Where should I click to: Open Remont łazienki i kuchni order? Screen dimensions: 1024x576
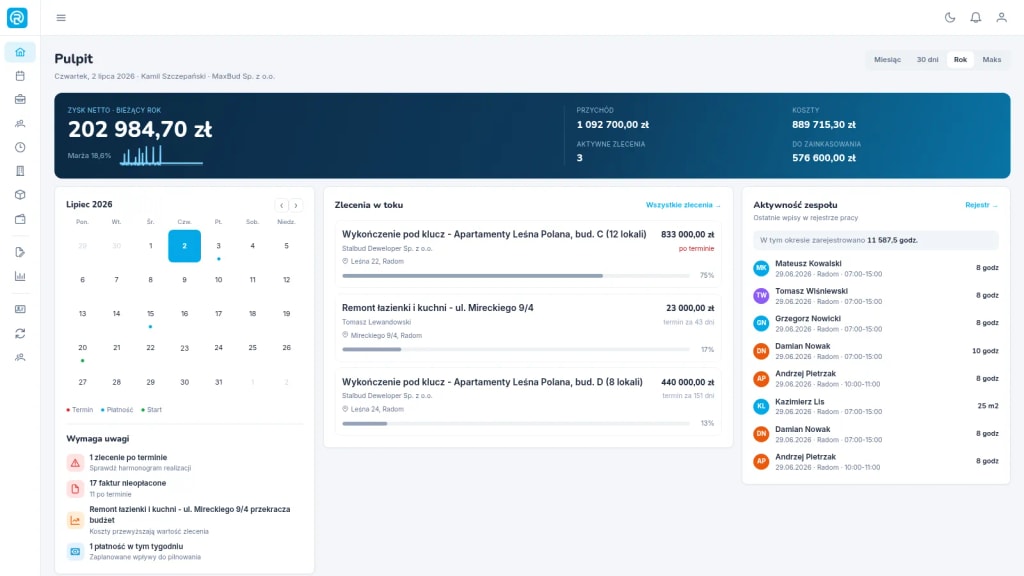tap(528, 328)
